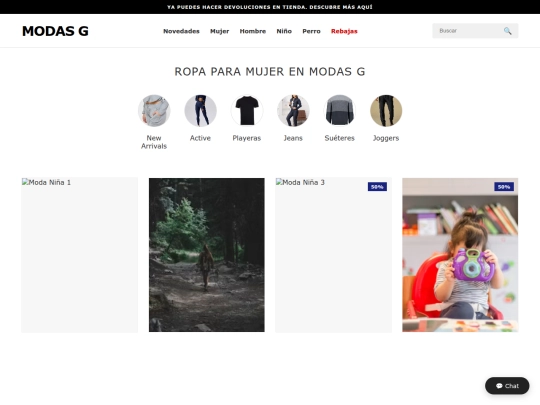Open the Suéteres sweater circle image
This screenshot has width=540, height=405.
[x=340, y=111]
